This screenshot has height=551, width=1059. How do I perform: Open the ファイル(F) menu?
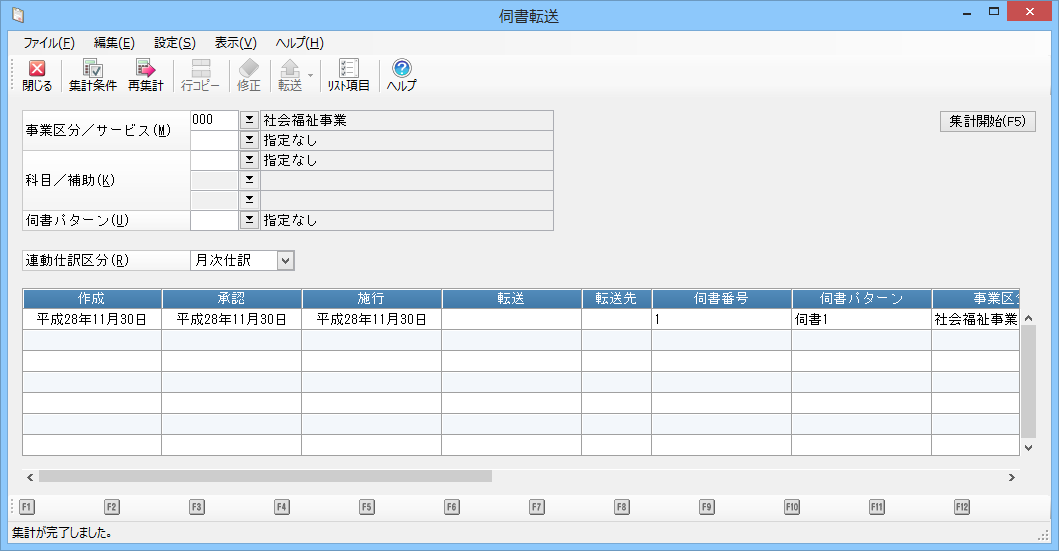tap(49, 43)
